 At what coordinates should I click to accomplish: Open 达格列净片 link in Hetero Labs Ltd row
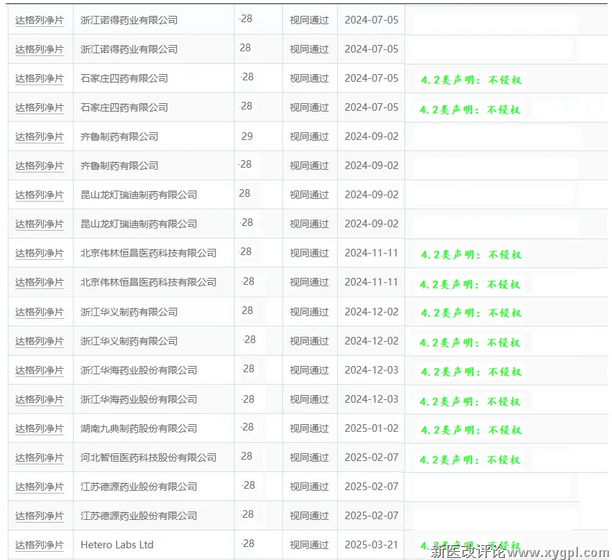click(39, 545)
